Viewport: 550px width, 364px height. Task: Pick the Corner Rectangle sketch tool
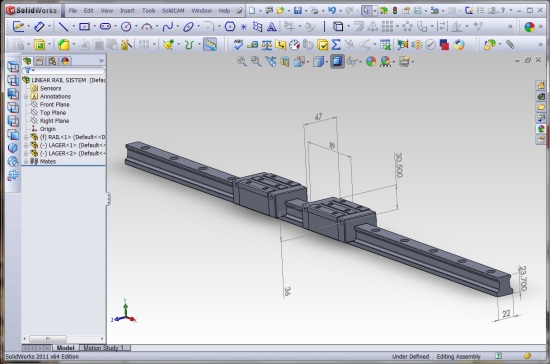point(84,27)
